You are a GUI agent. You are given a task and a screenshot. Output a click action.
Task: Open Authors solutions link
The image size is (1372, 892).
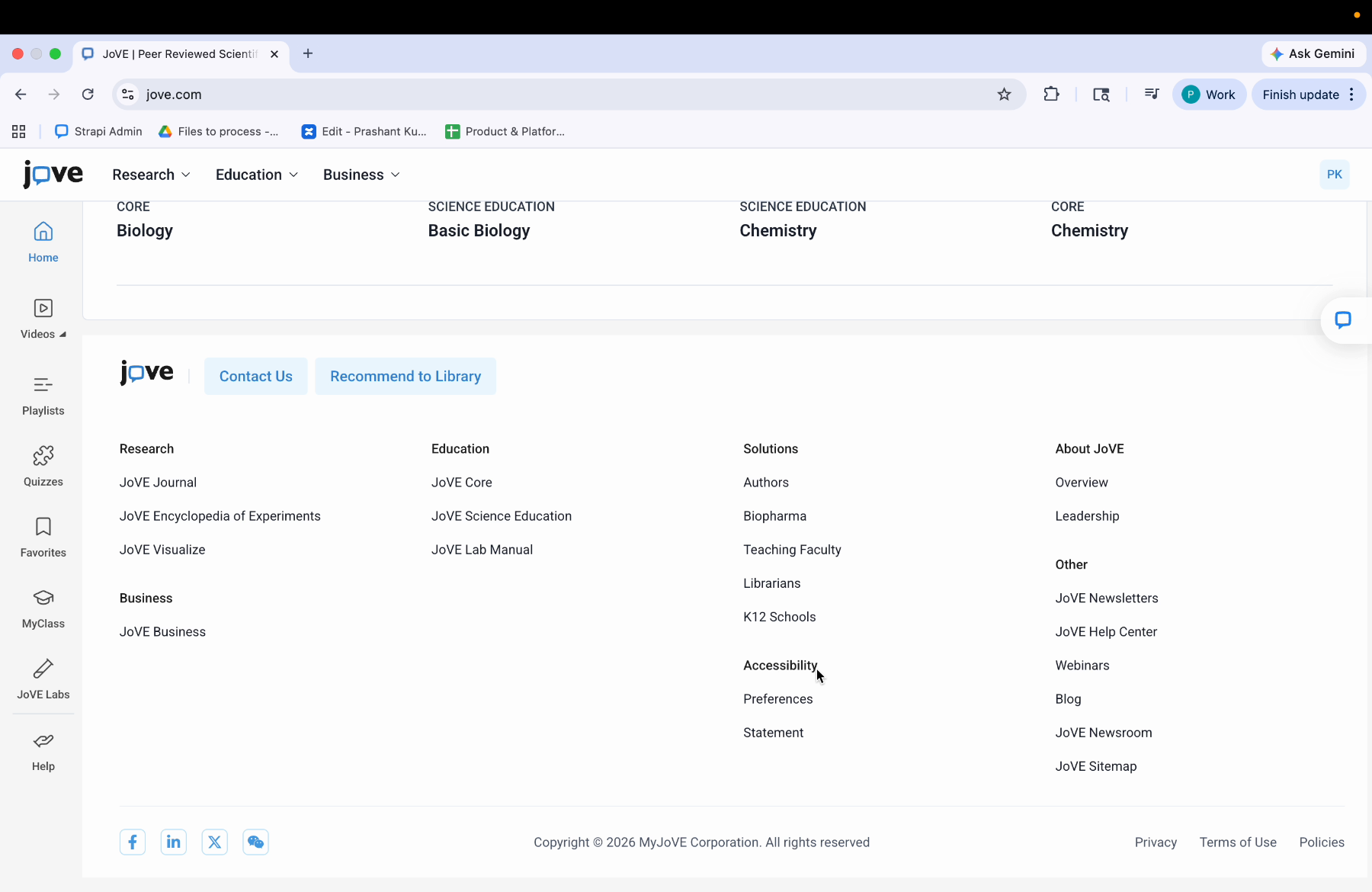766,483
